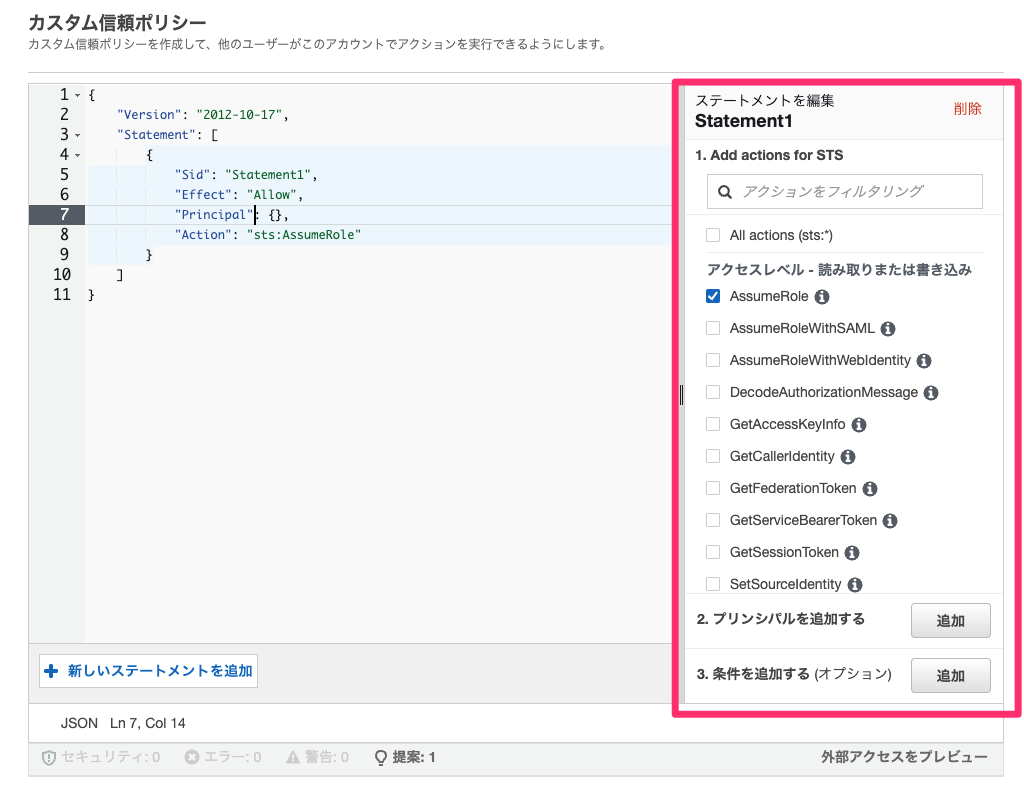Open the GetSessionToken info icon
The image size is (1024, 790).
(x=852, y=553)
